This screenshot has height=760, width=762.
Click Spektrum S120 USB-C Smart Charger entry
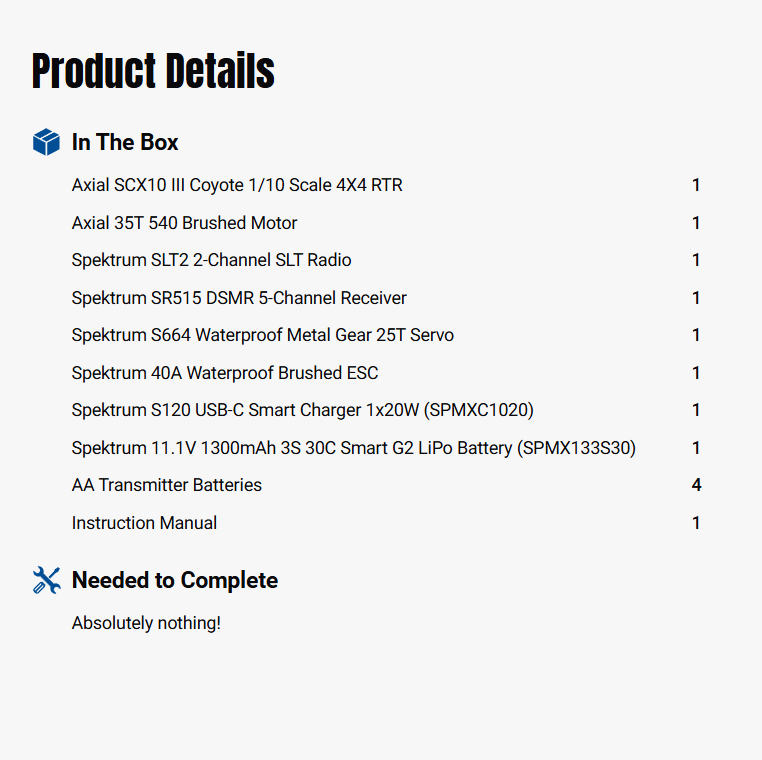[x=302, y=410]
